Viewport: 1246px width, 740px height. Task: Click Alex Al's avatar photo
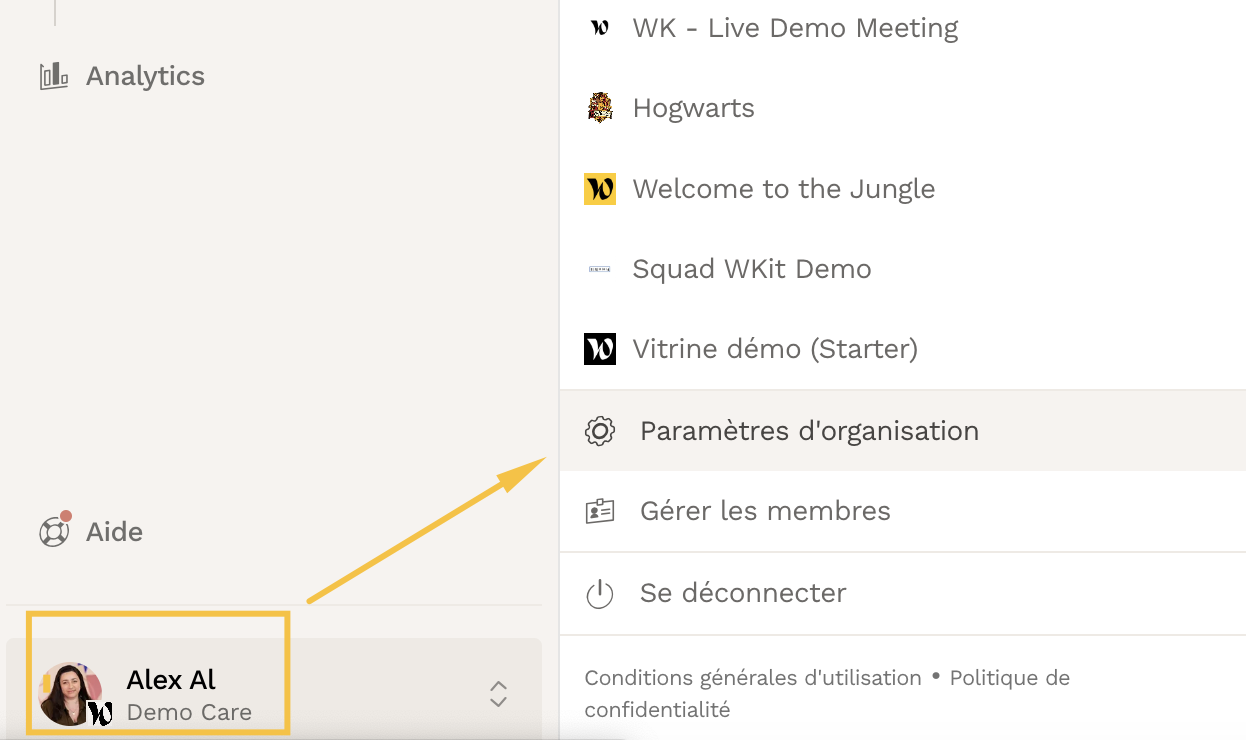[70, 693]
